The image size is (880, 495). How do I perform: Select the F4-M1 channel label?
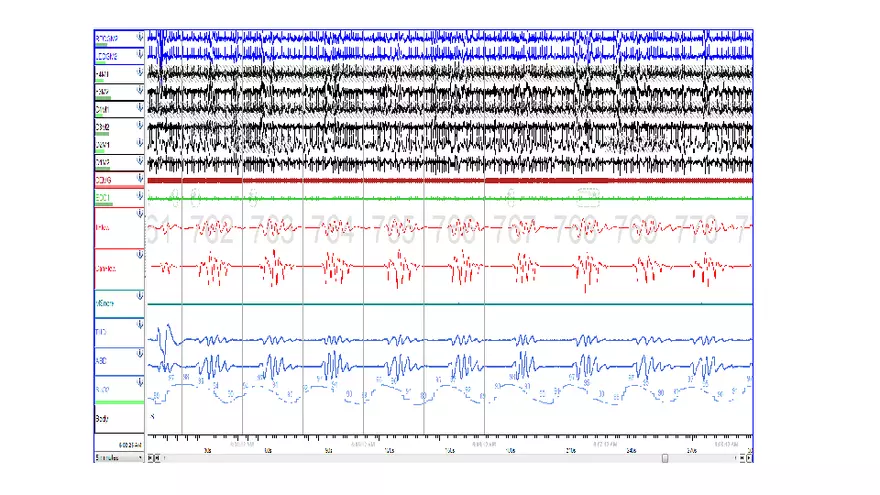102,74
